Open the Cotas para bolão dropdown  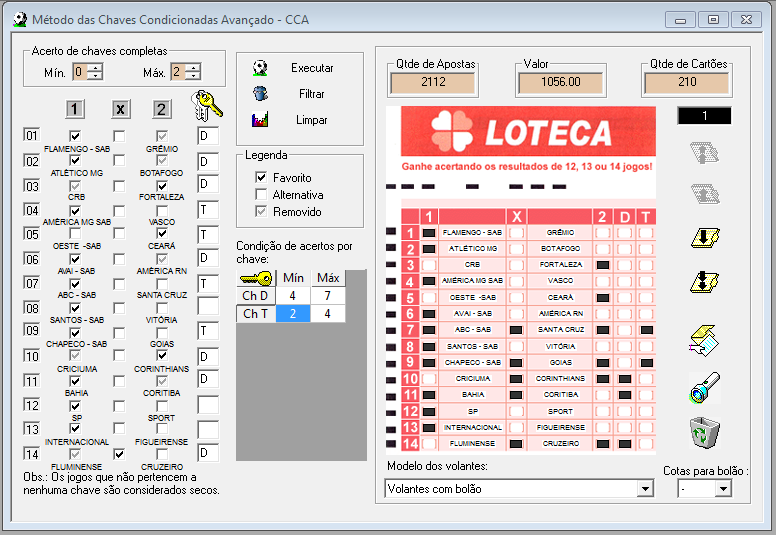click(x=723, y=489)
